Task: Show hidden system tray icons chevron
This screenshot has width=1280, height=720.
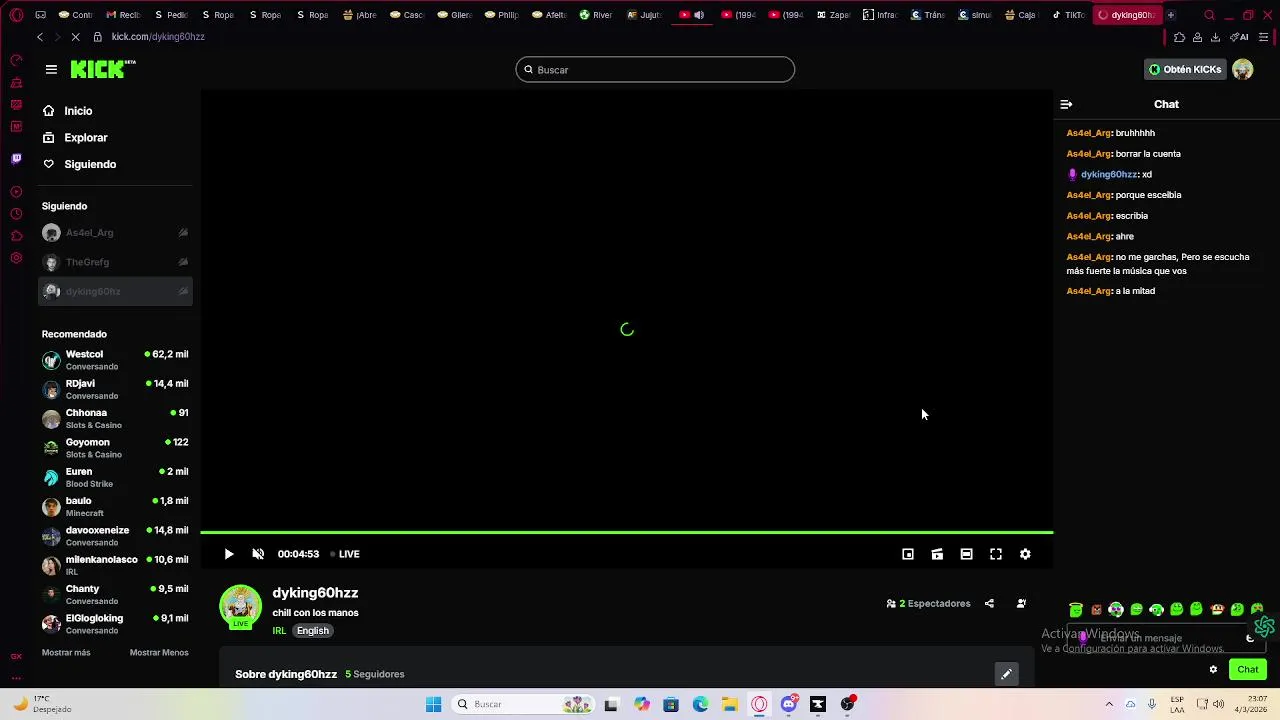Action: point(1108,704)
